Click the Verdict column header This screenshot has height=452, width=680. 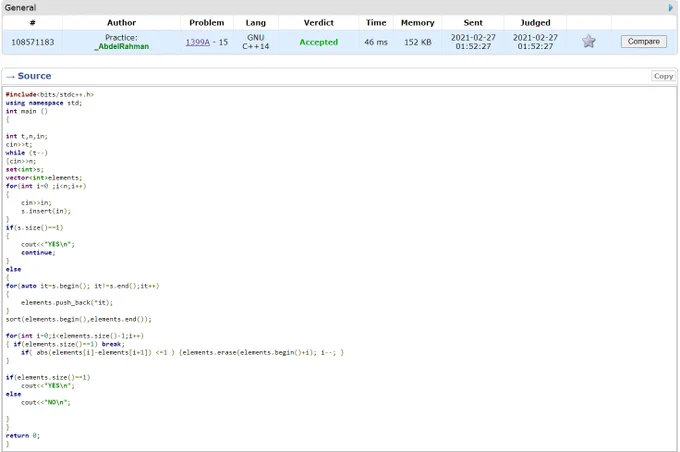318,23
